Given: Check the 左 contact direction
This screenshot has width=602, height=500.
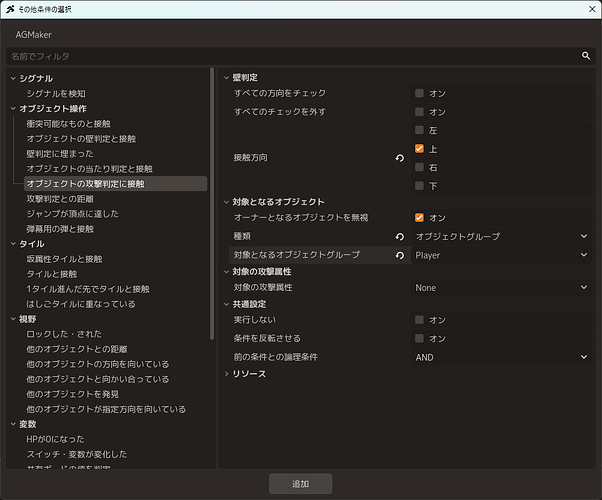Looking at the screenshot, I should (419, 130).
